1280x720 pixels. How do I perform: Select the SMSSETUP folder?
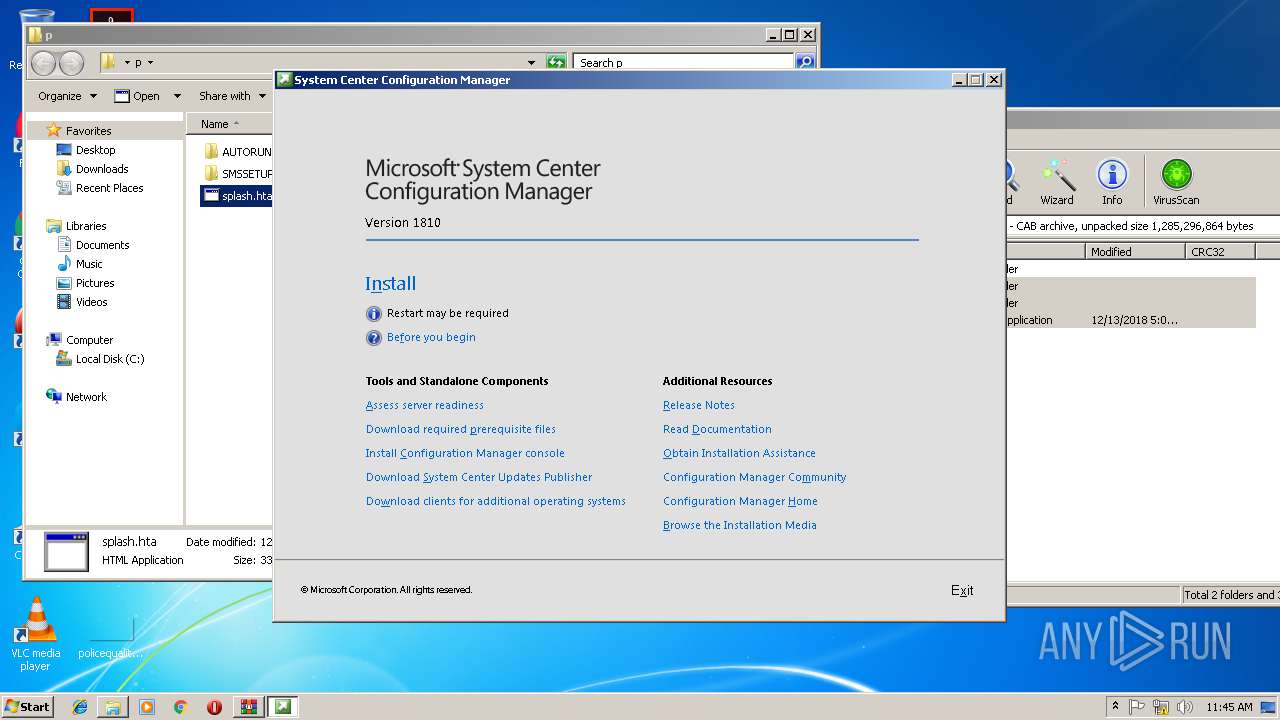point(237,174)
